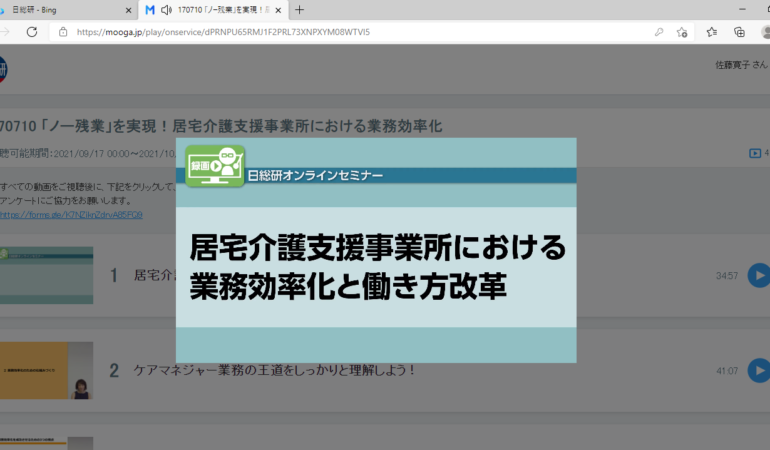The image size is (770, 450).
Task: Click the 日総研オンラインセミナー video logo icon
Action: [x=215, y=165]
